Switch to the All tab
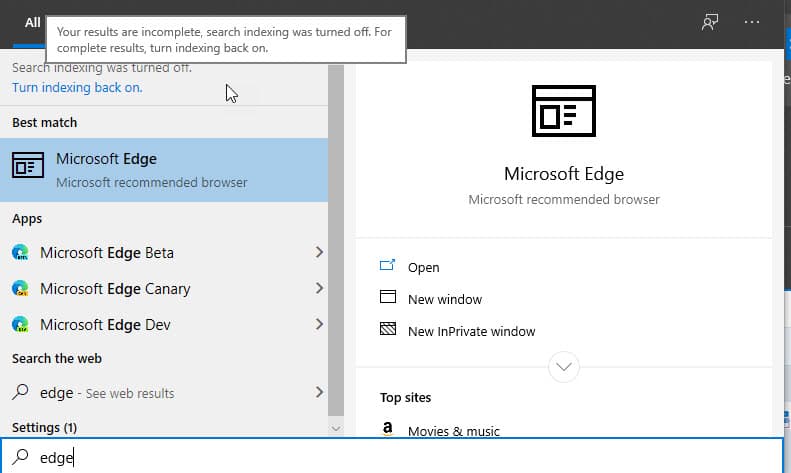Image resolution: width=791 pixels, height=473 pixels. (x=32, y=23)
